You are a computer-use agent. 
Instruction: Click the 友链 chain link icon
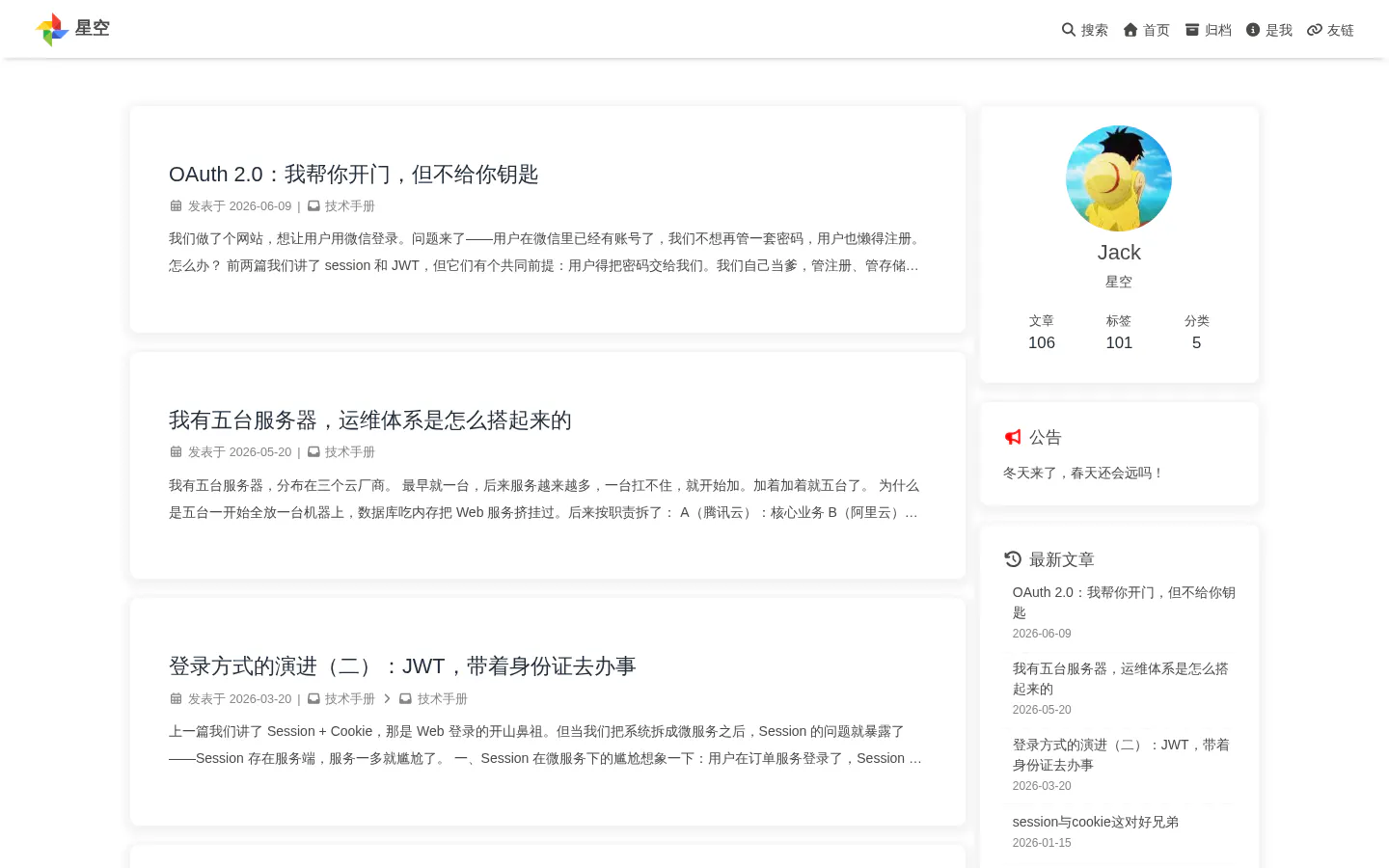[x=1315, y=30]
